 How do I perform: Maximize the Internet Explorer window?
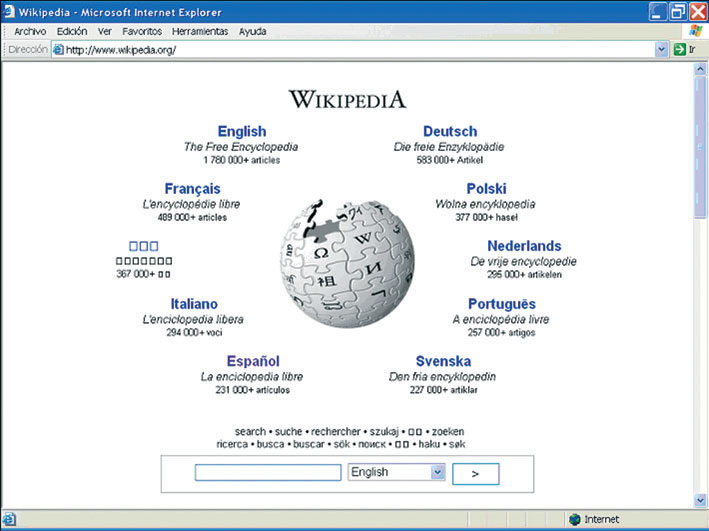coord(677,11)
